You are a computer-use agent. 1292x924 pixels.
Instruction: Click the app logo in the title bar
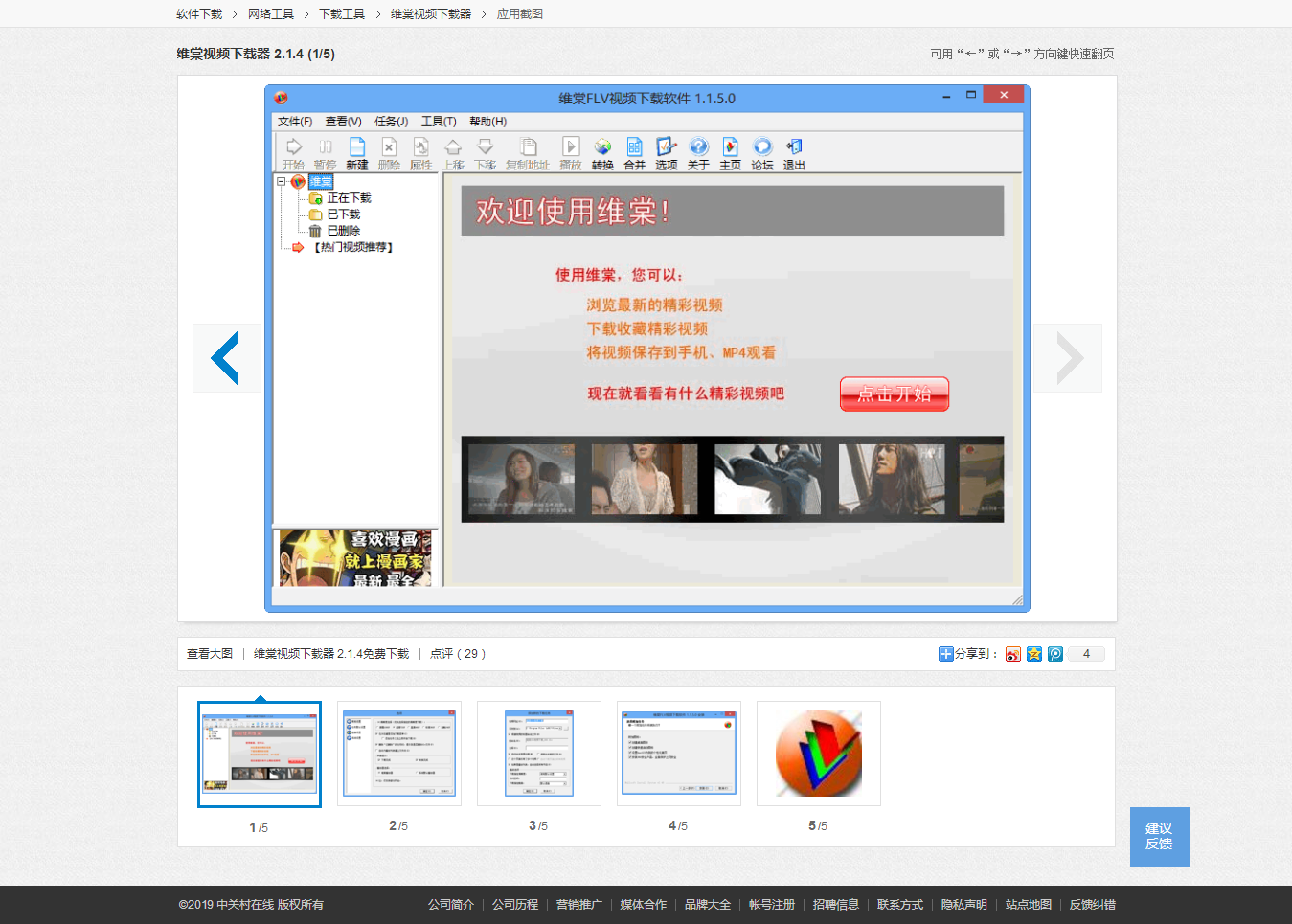[x=281, y=98]
